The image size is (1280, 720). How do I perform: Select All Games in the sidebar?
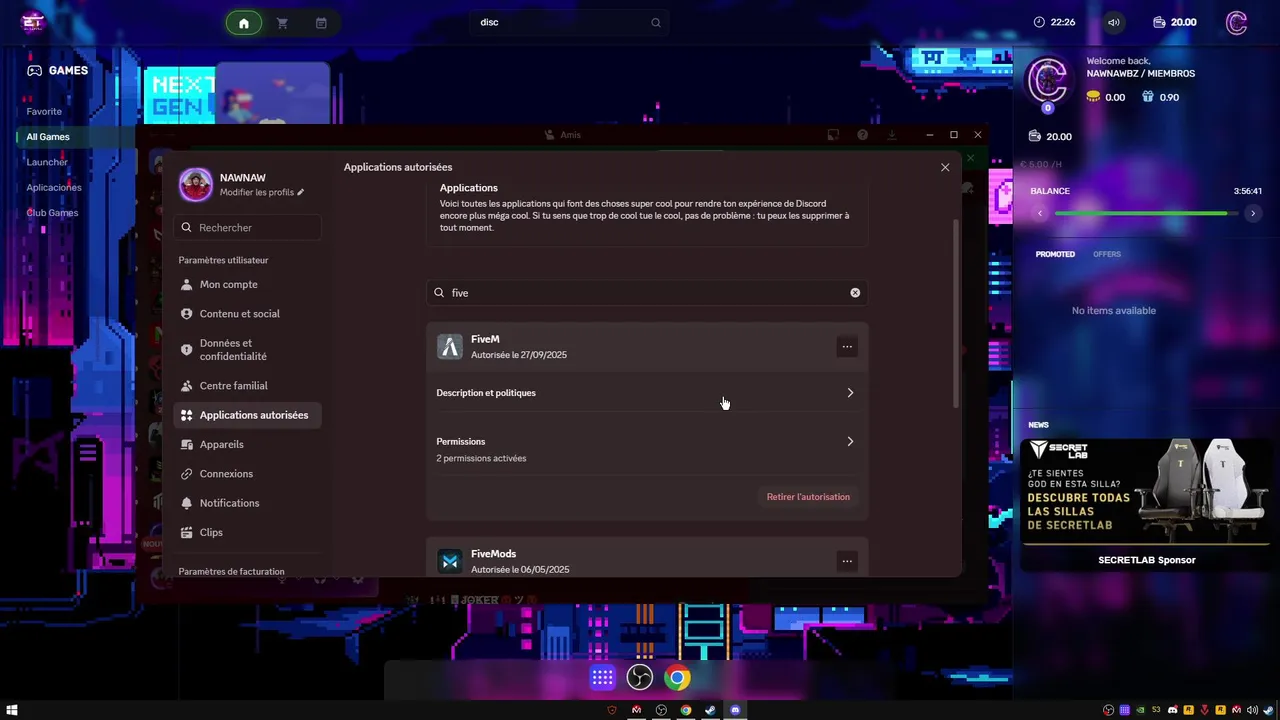pyautogui.click(x=48, y=137)
